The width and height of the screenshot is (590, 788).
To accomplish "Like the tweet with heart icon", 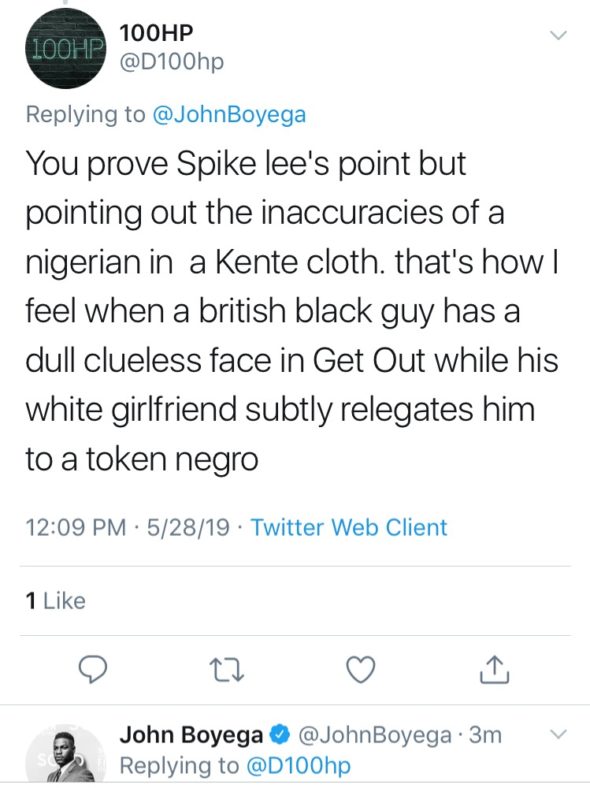I will tap(361, 670).
